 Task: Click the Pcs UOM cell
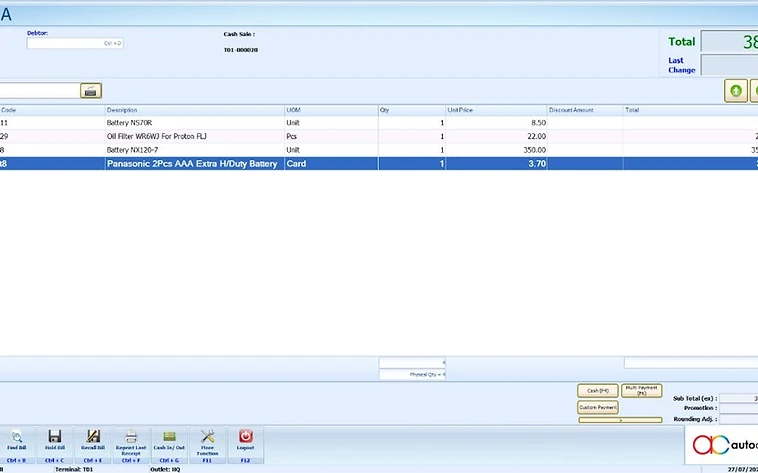click(331, 136)
